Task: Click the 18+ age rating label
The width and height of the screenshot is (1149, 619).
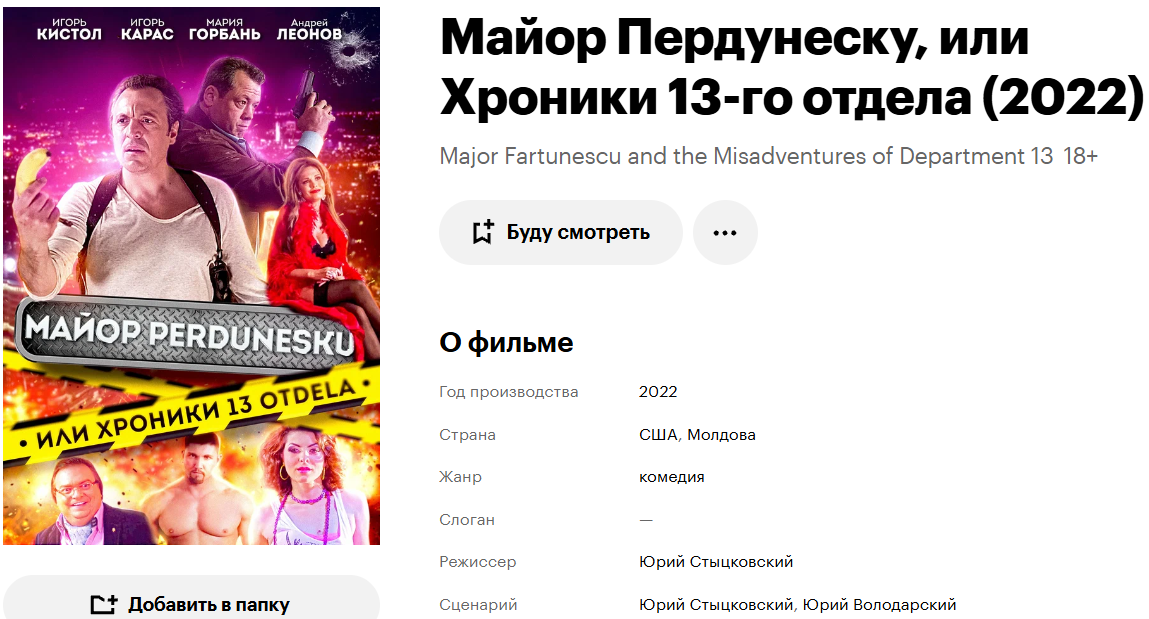Action: (1081, 156)
